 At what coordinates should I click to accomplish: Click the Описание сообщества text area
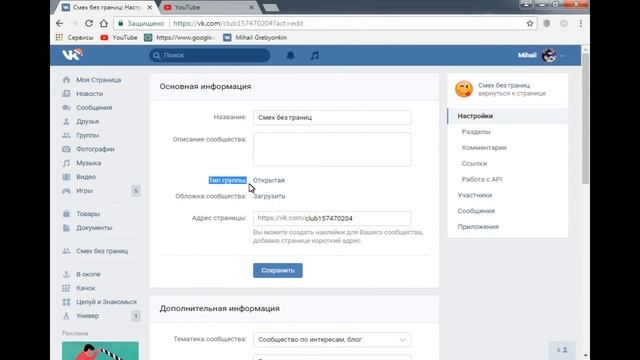point(332,149)
